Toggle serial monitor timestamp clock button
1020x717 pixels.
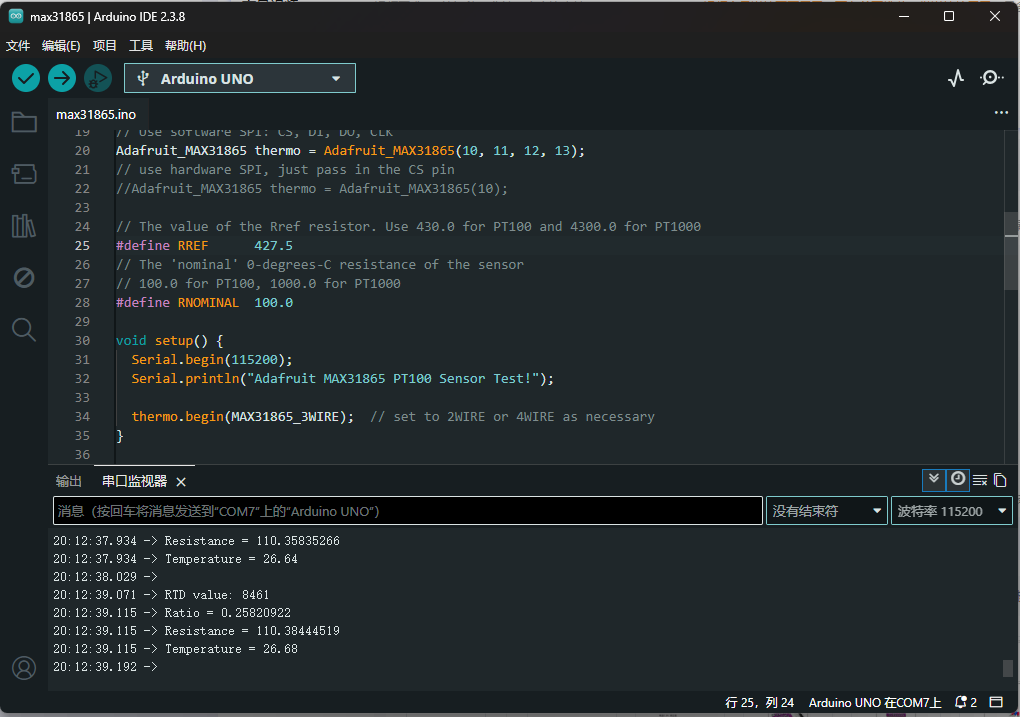point(958,480)
